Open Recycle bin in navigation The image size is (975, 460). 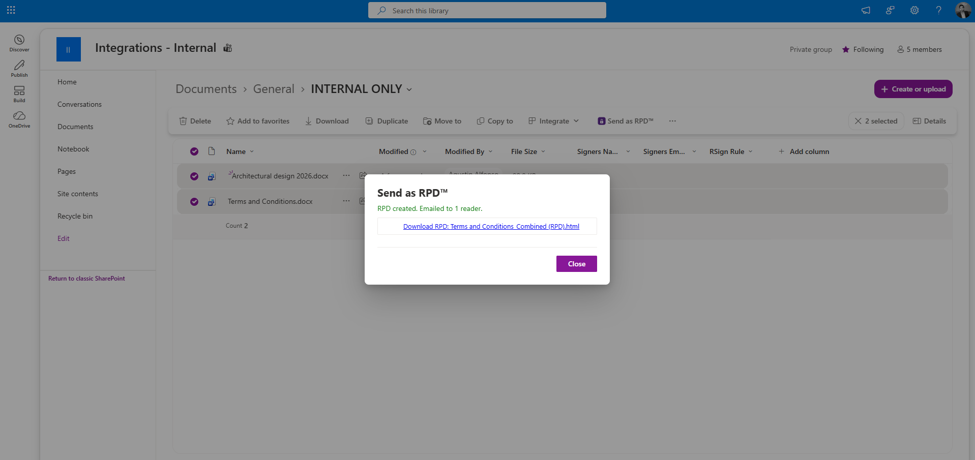(x=75, y=216)
